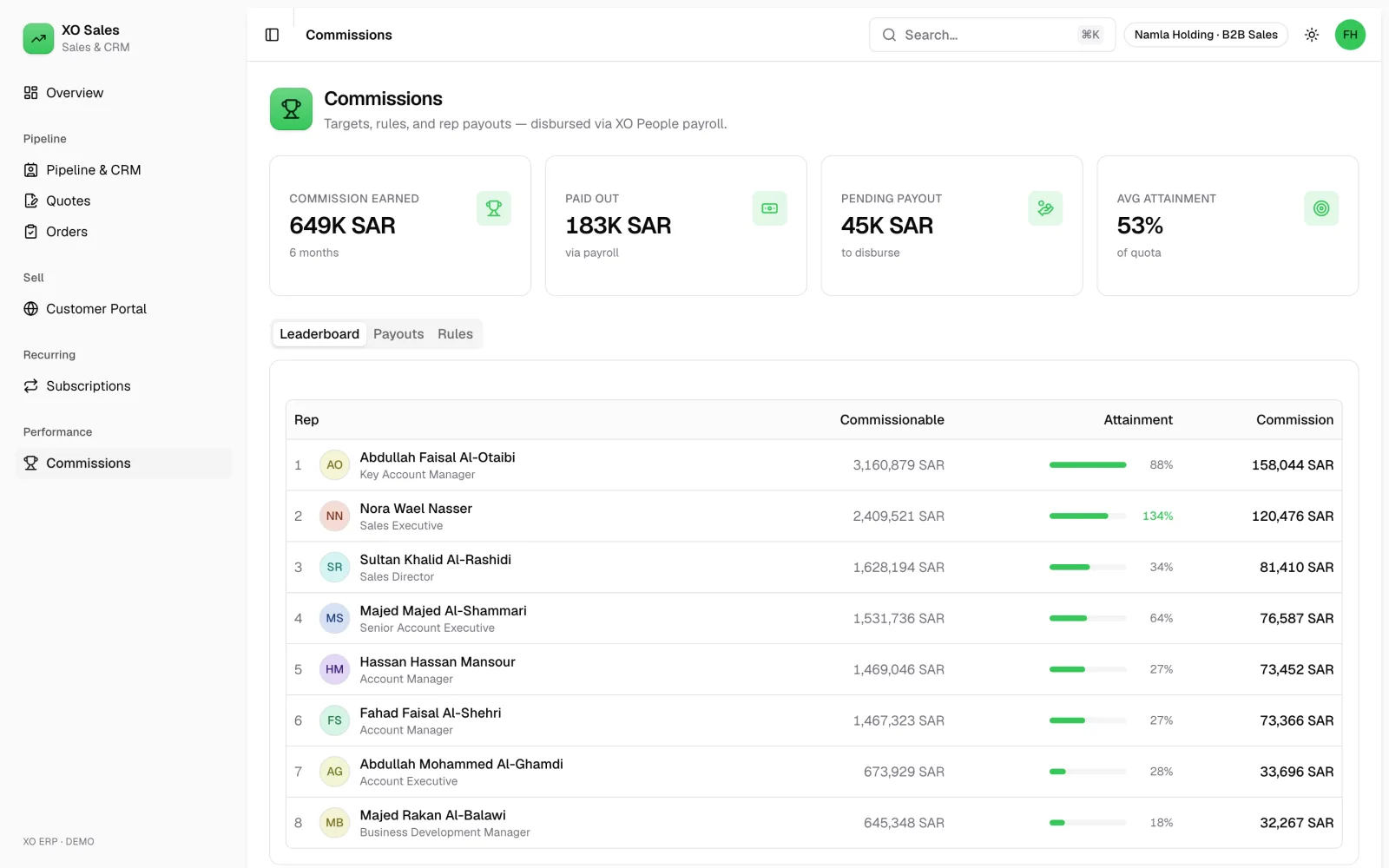The width and height of the screenshot is (1389, 868).
Task: Select Commissions in the sidebar
Action: [124, 464]
